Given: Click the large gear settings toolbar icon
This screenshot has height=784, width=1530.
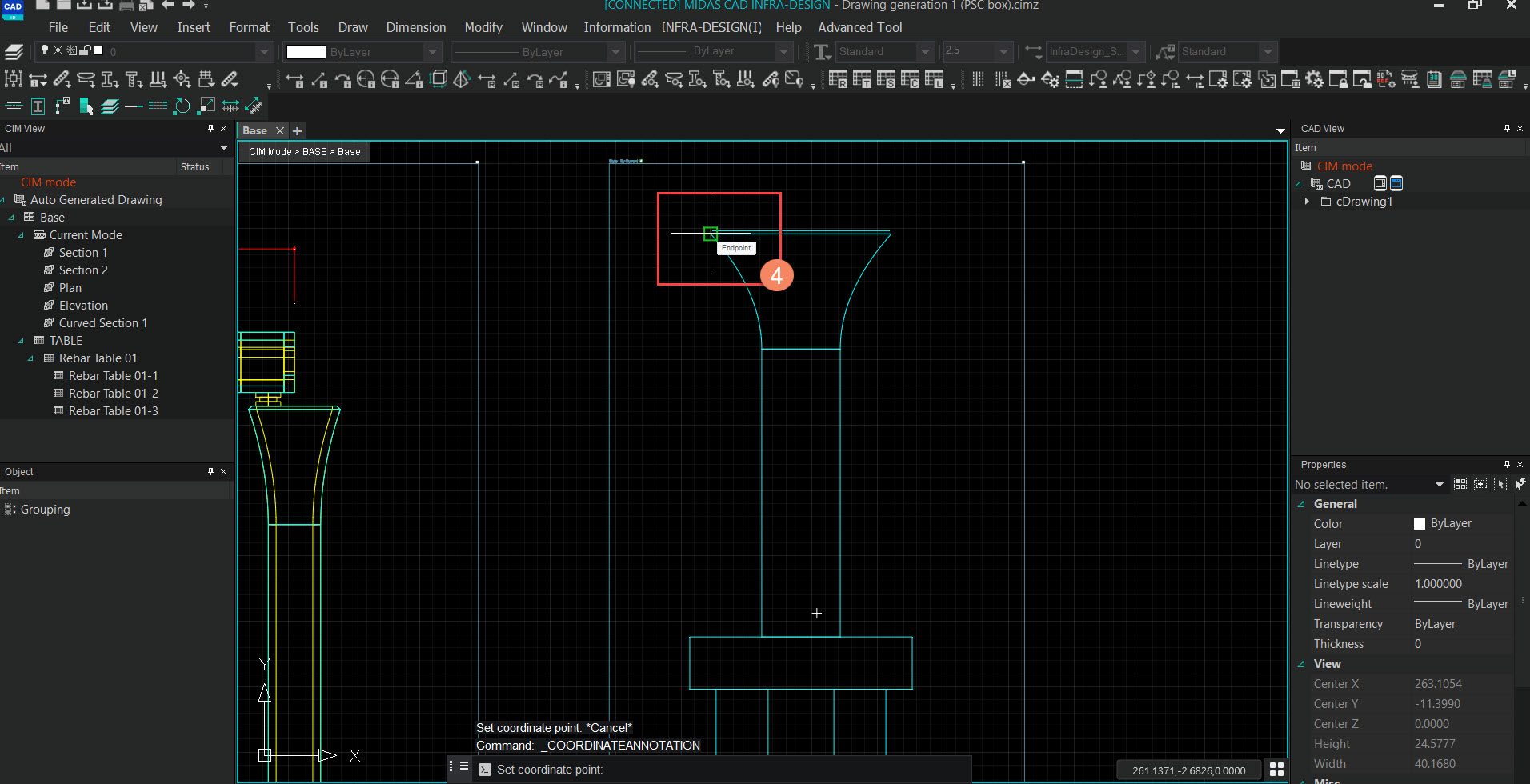Looking at the screenshot, I should [1314, 79].
